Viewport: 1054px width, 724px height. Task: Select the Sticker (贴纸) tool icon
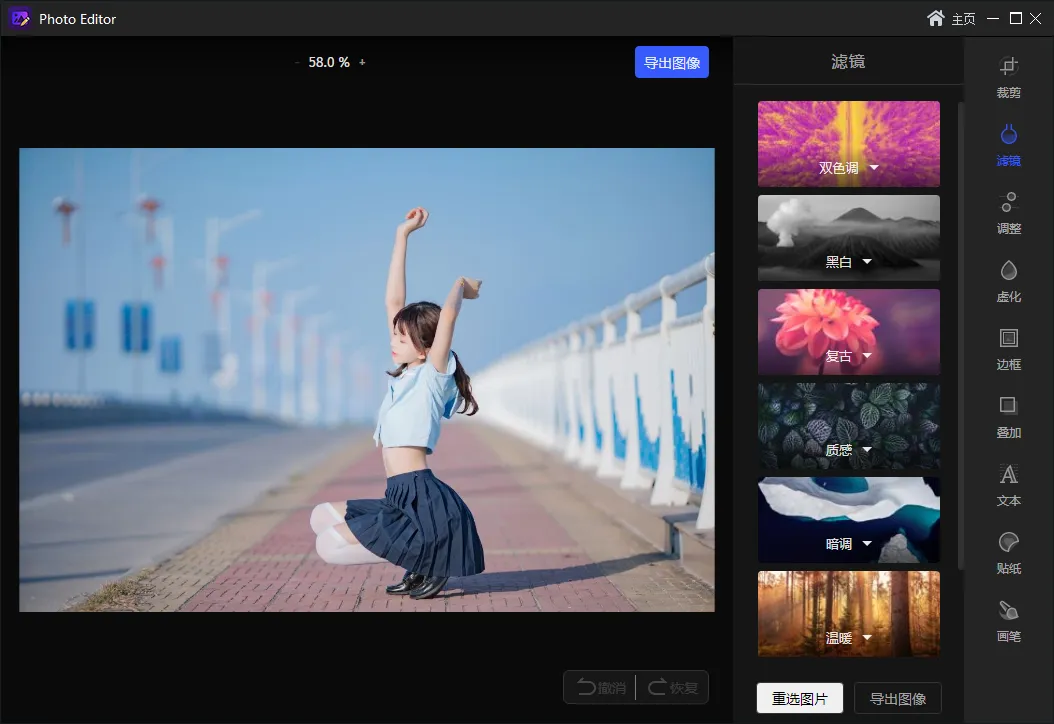click(1009, 543)
